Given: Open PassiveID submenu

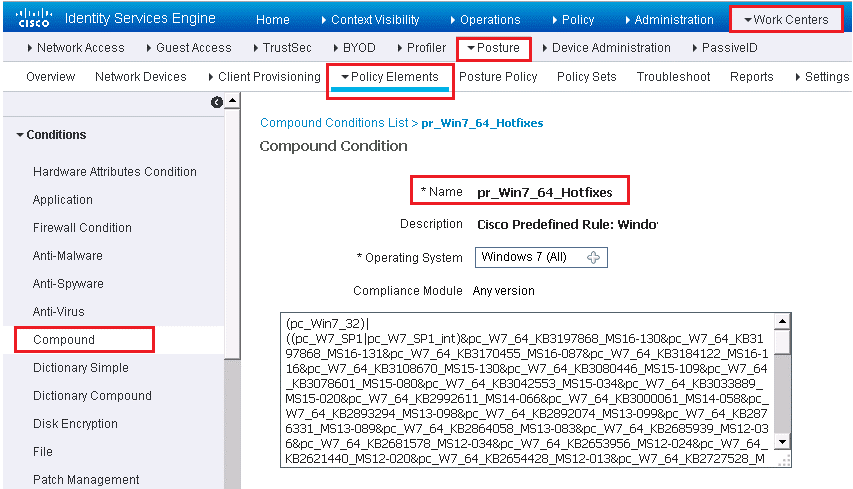Looking at the screenshot, I should pos(725,48).
